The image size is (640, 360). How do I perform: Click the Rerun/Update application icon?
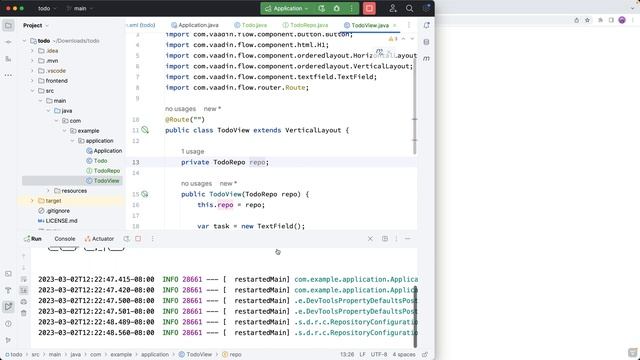tap(322, 8)
